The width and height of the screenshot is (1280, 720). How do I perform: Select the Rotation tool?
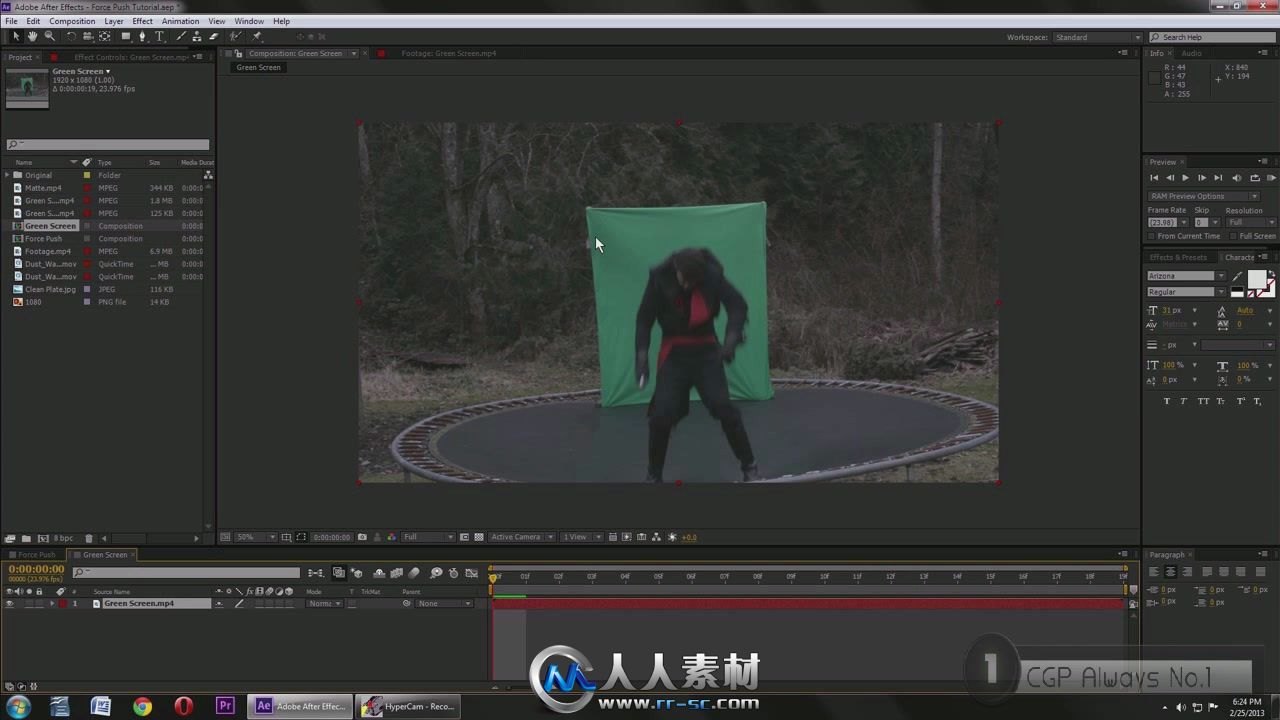[71, 36]
